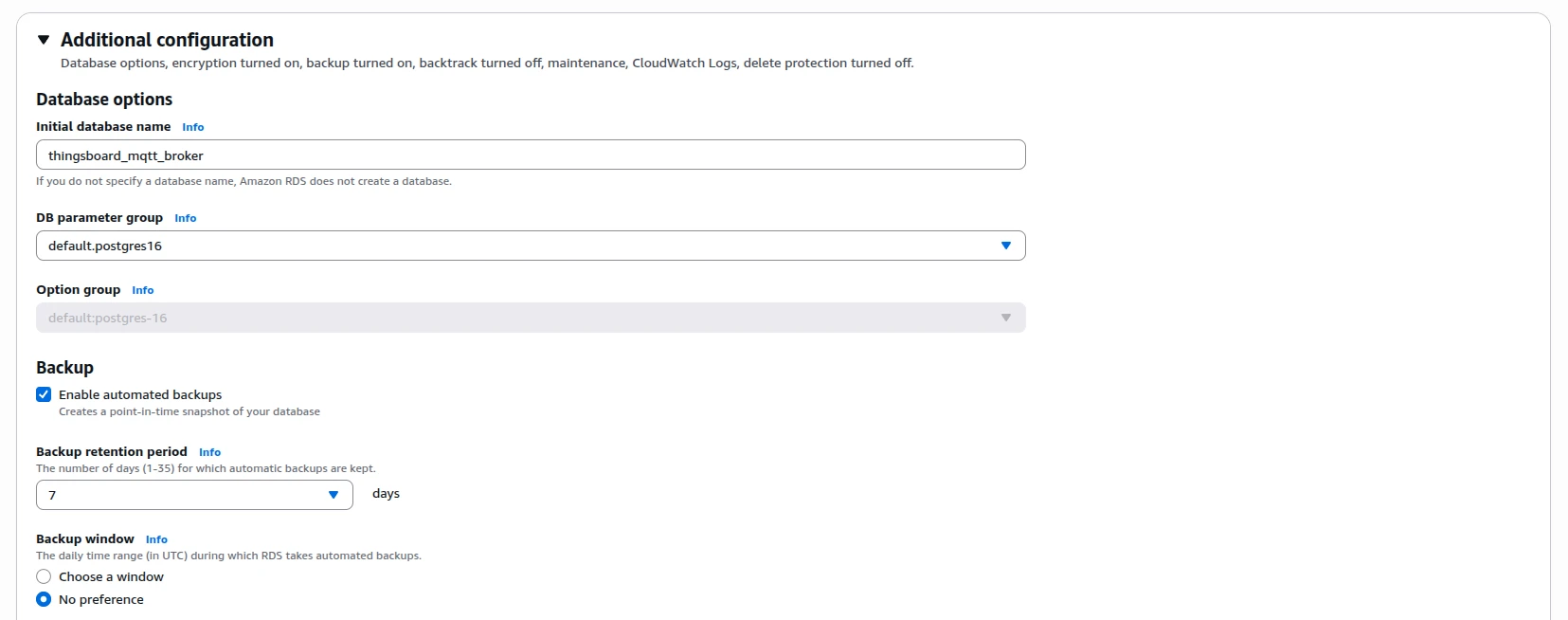Click blue arrow icon on DB parameter group
Screen dimensions: 1568x620
pos(1006,246)
